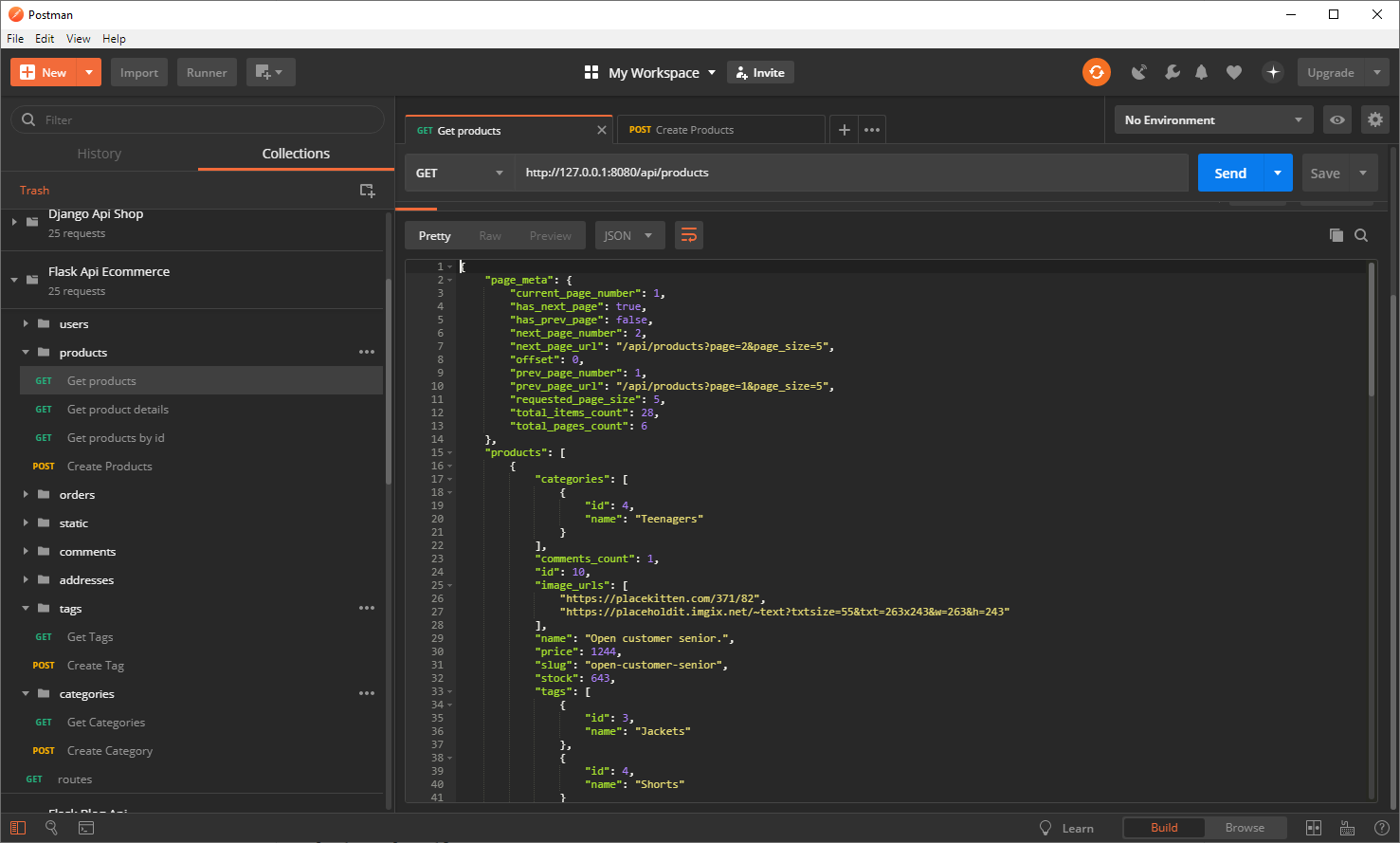Open keyboard shortcuts icon
Image resolution: width=1400 pixels, height=843 pixels.
coord(1347,828)
